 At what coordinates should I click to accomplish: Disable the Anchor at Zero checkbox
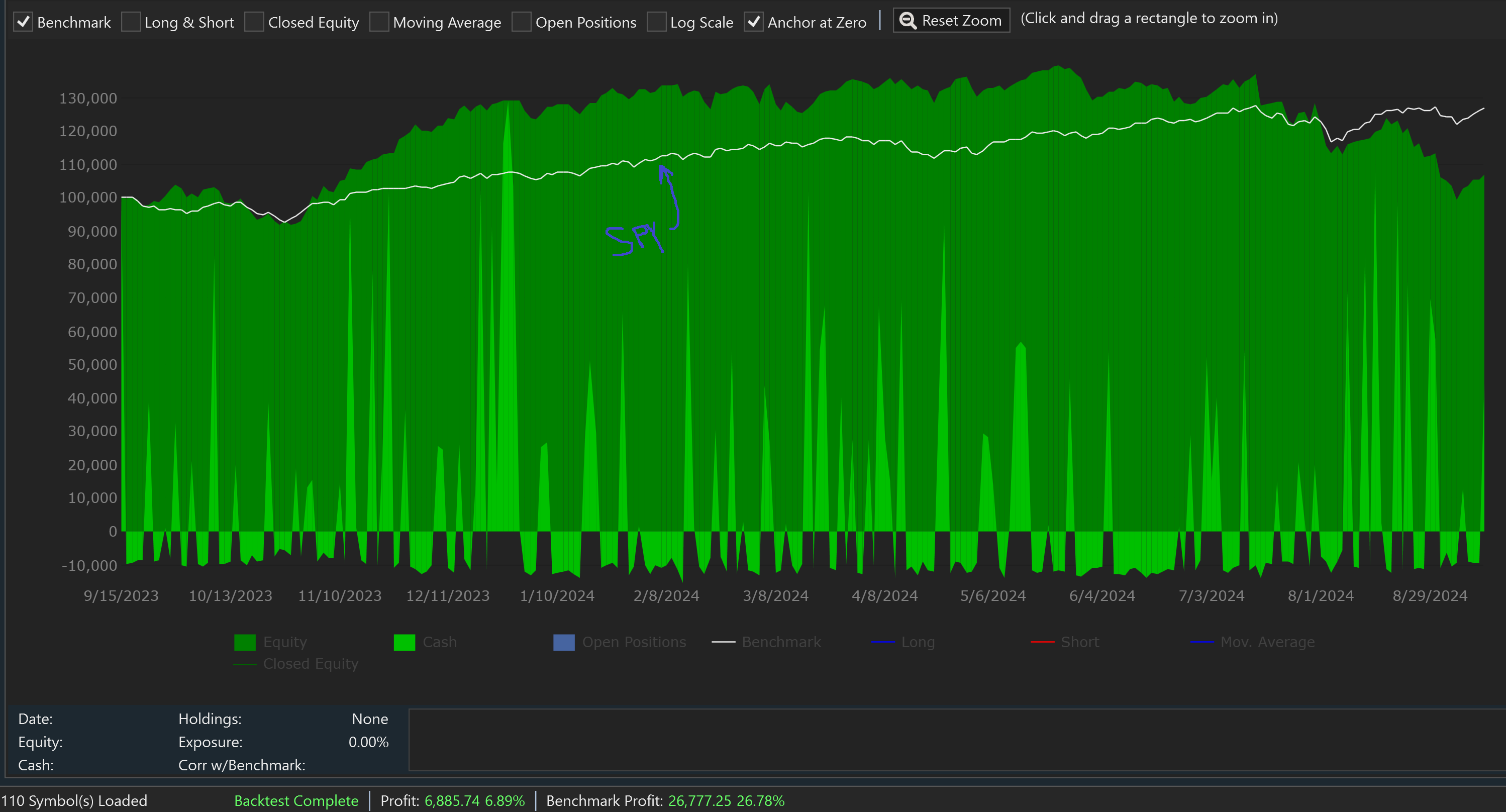coord(754,22)
